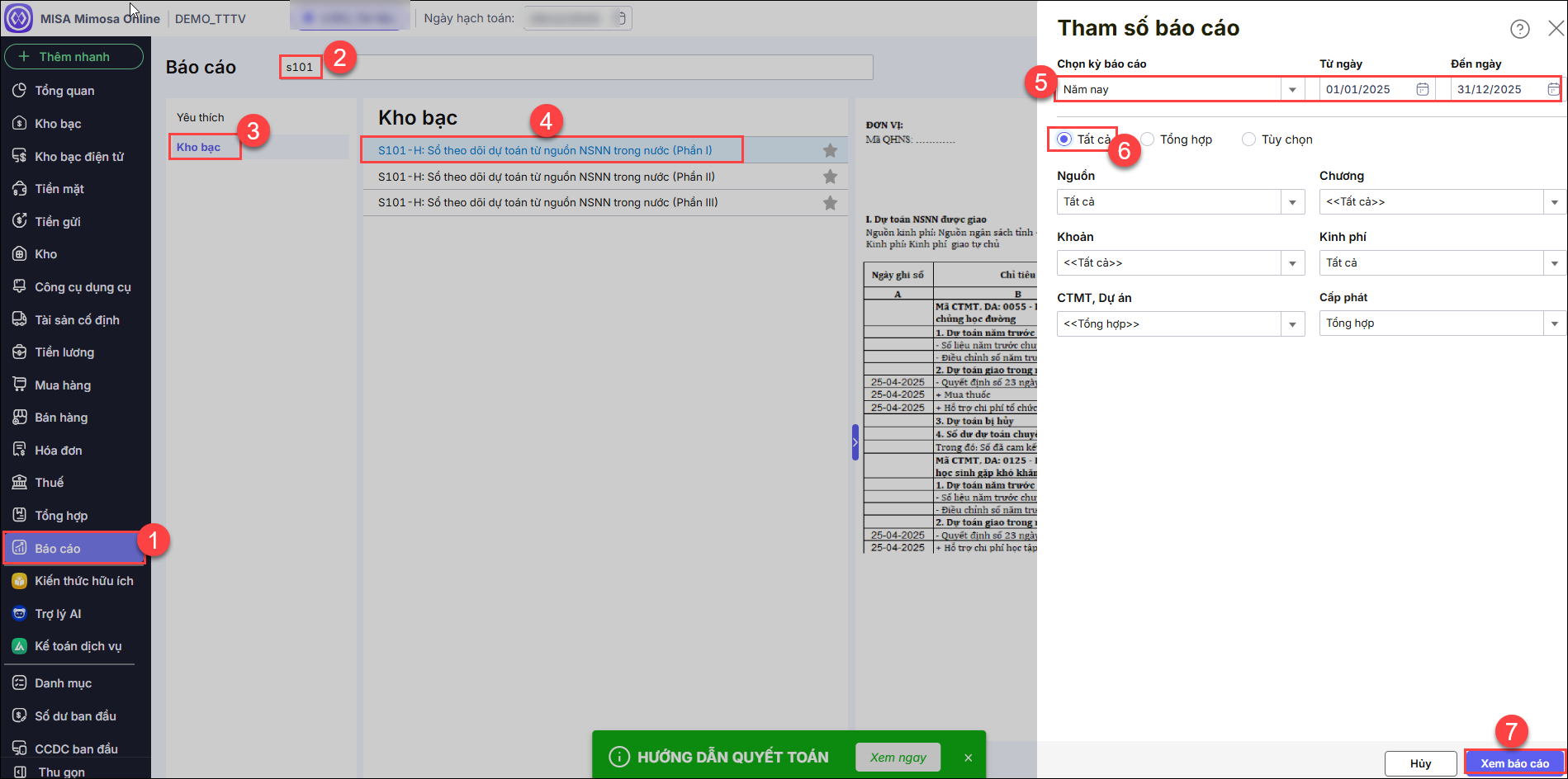This screenshot has width=1568, height=779.
Task: Star the S101-H Phần I report
Action: (x=830, y=150)
